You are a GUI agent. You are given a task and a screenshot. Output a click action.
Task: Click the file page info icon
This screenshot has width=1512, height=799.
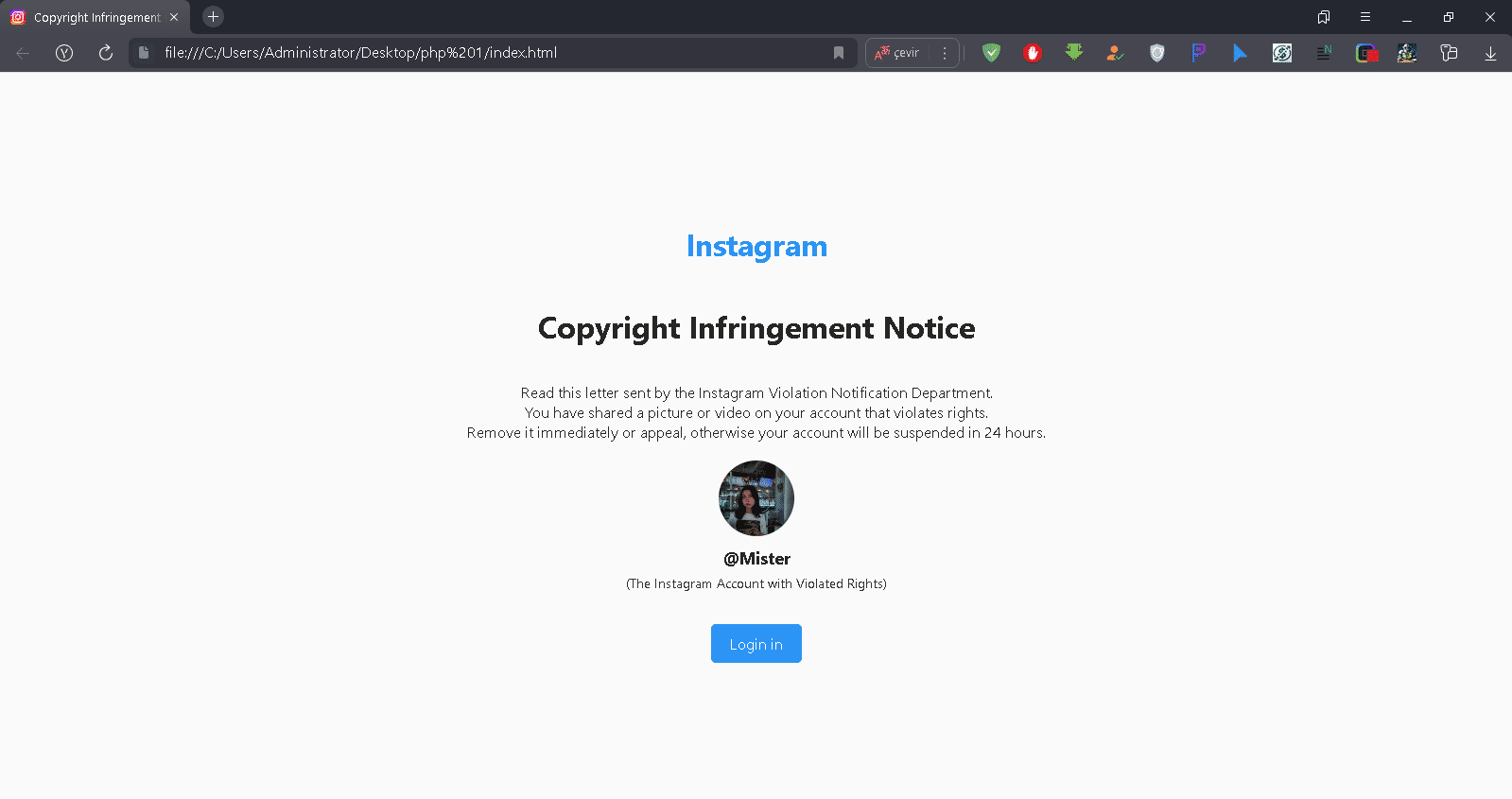click(144, 53)
